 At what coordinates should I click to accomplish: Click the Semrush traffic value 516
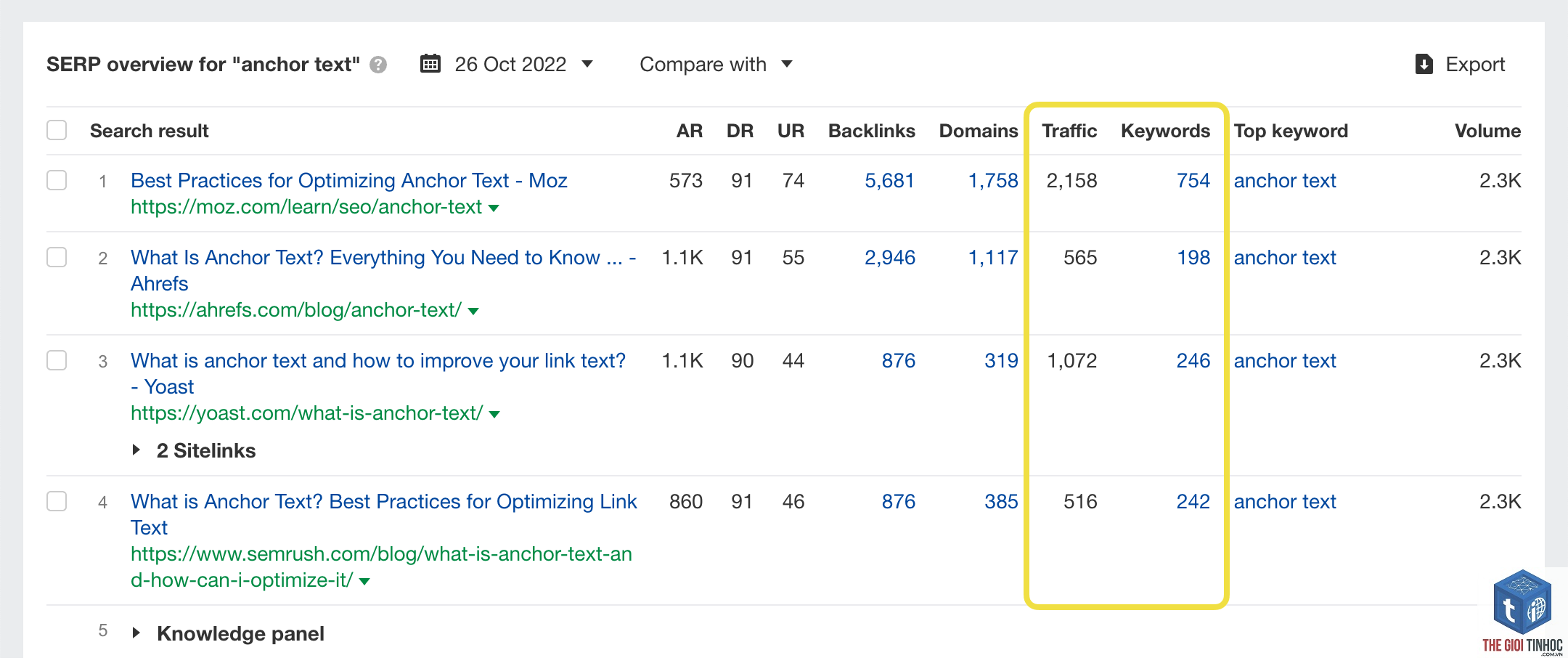1080,501
